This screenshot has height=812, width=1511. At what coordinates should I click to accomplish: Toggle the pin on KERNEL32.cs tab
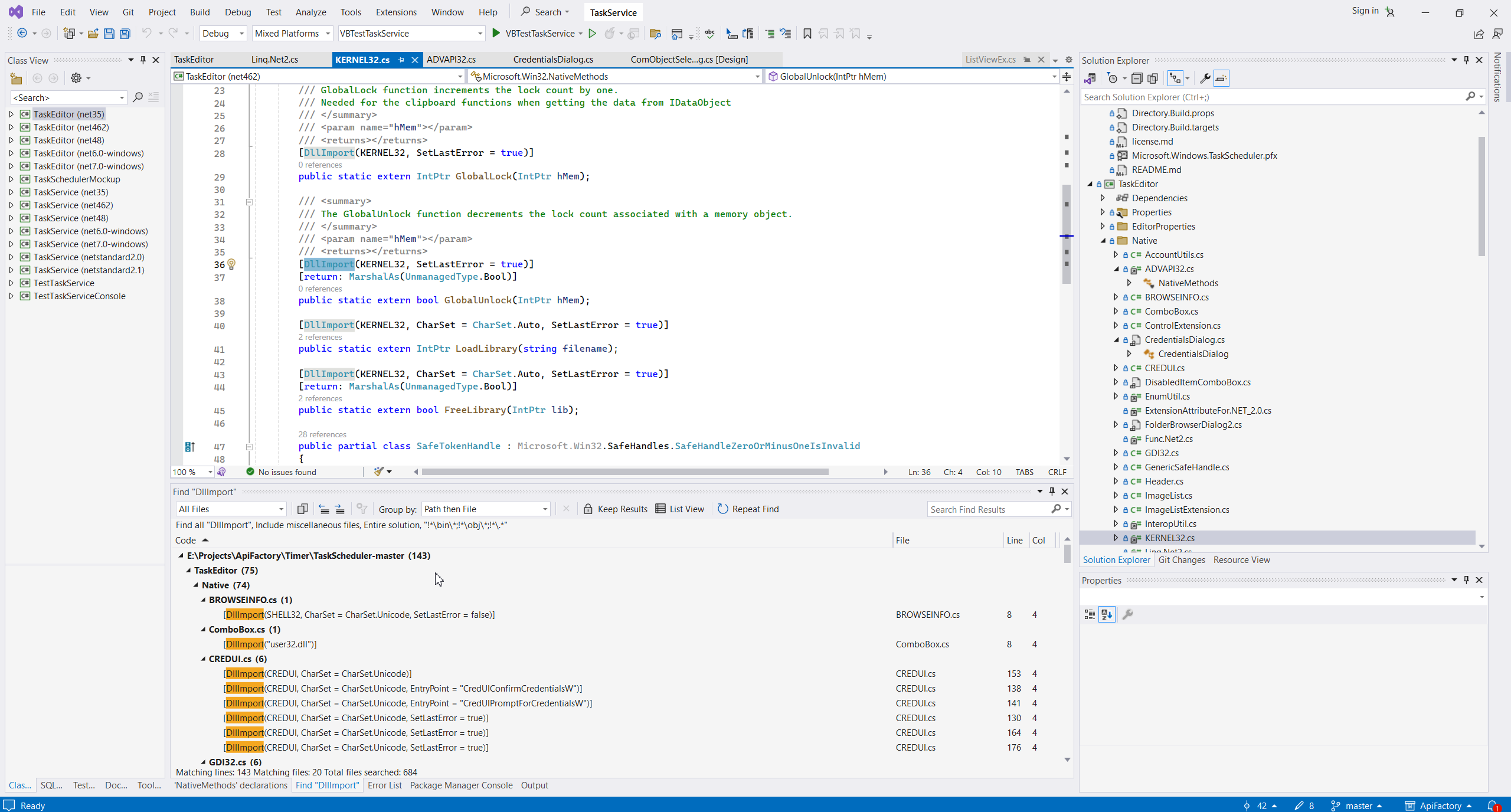(x=401, y=60)
